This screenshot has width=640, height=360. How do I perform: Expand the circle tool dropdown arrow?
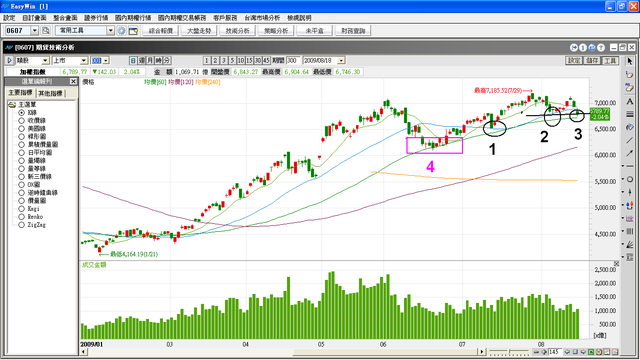click(x=623, y=179)
